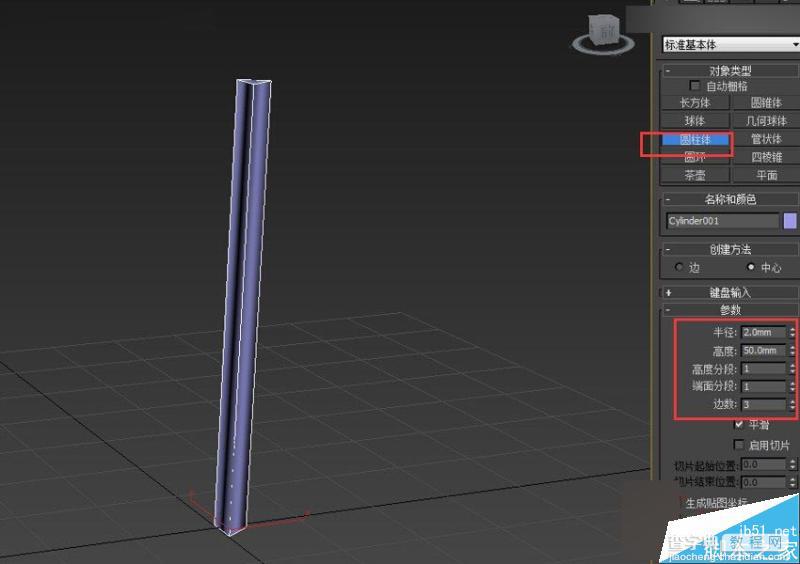Click the 切片起始位置 spinner arrows

click(792, 464)
